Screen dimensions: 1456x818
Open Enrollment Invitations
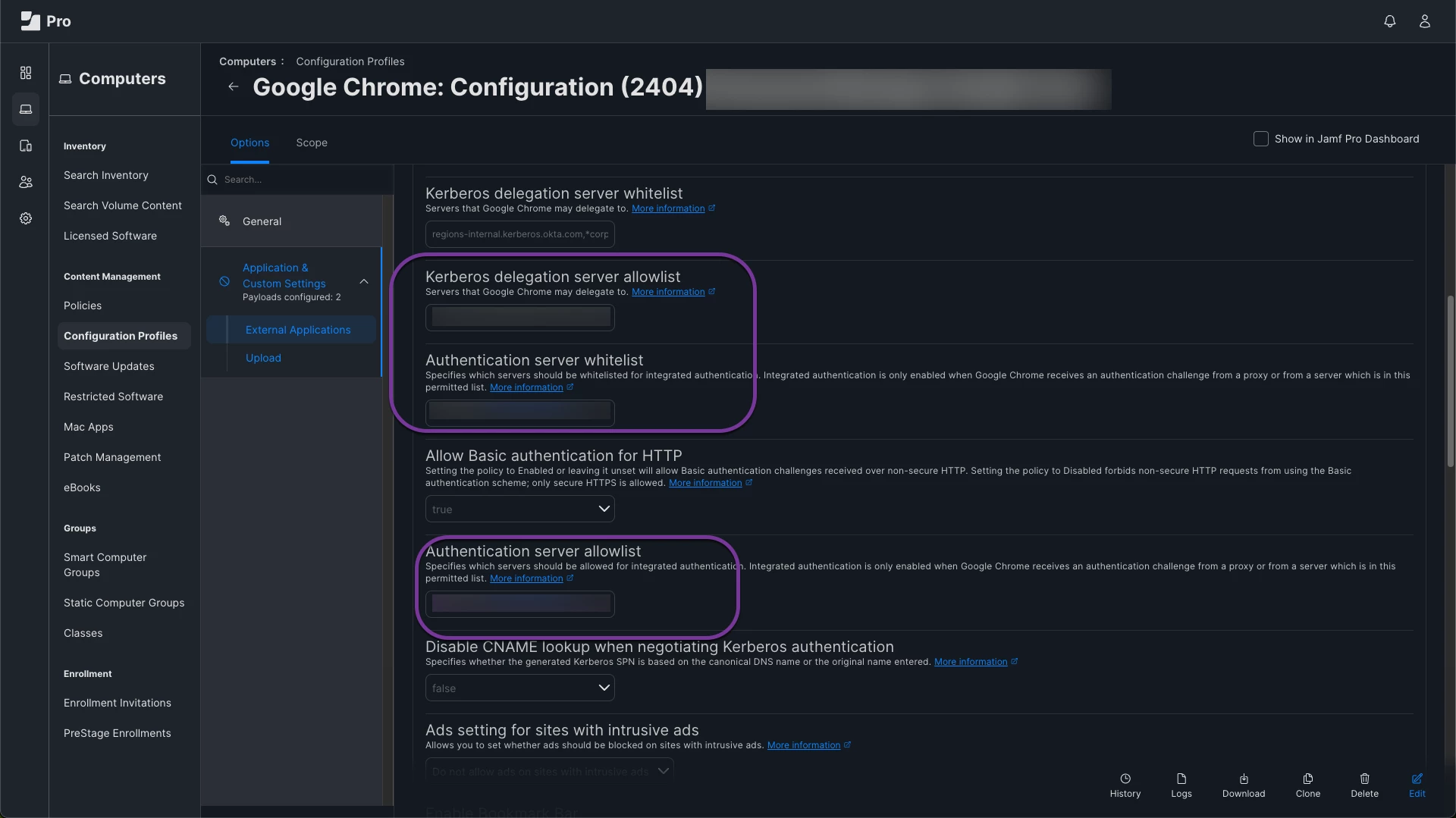coord(118,703)
